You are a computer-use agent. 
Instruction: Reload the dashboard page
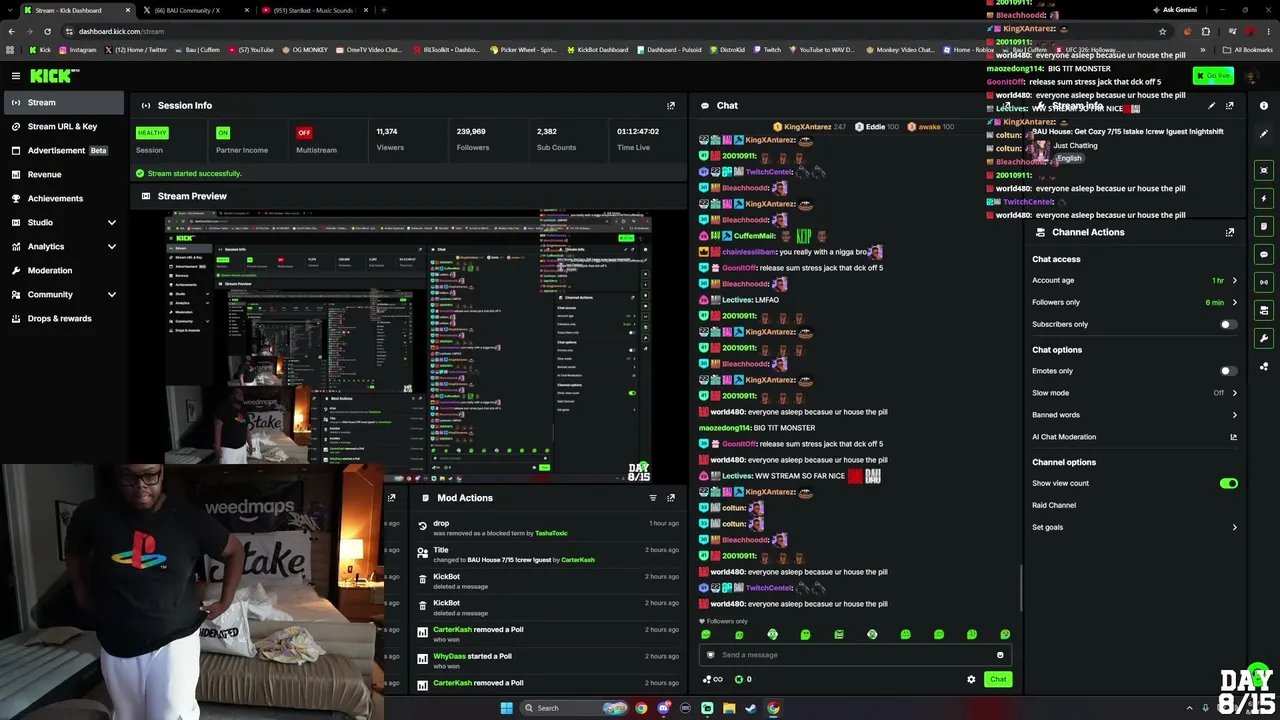point(47,31)
